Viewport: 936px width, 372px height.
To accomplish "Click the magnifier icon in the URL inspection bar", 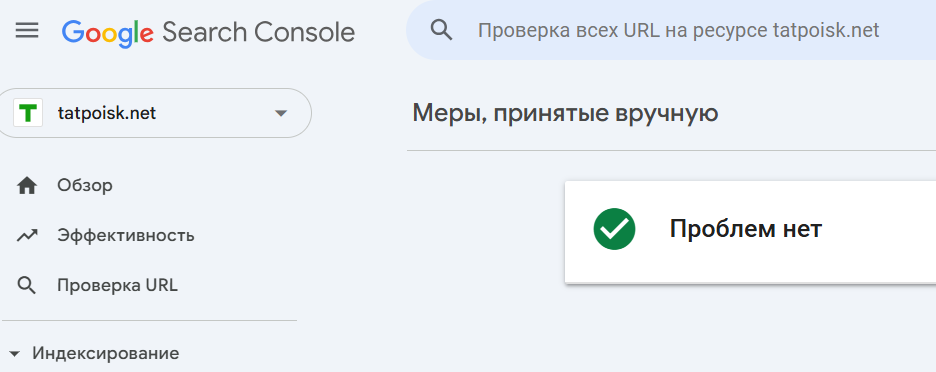I will coord(441,29).
